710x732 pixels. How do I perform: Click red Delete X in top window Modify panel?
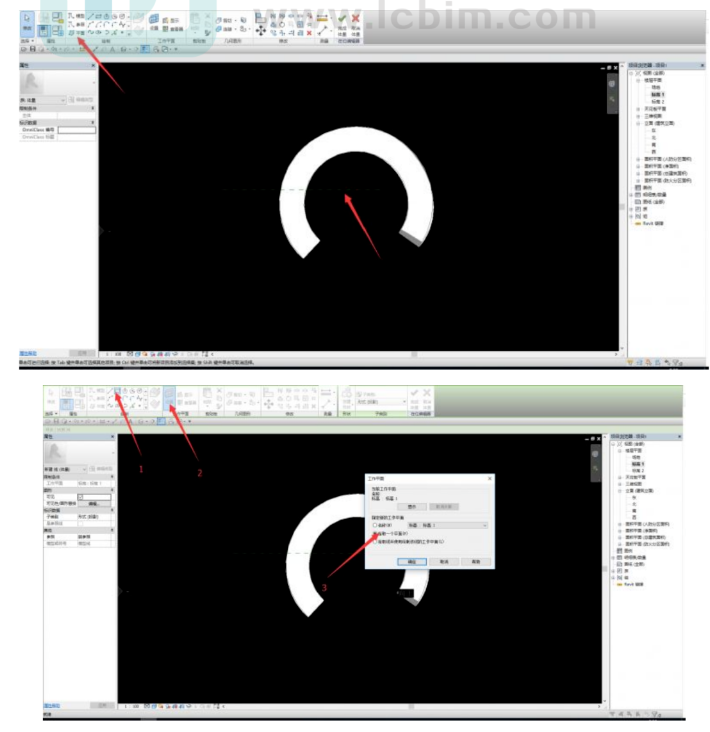pyautogui.click(x=309, y=33)
